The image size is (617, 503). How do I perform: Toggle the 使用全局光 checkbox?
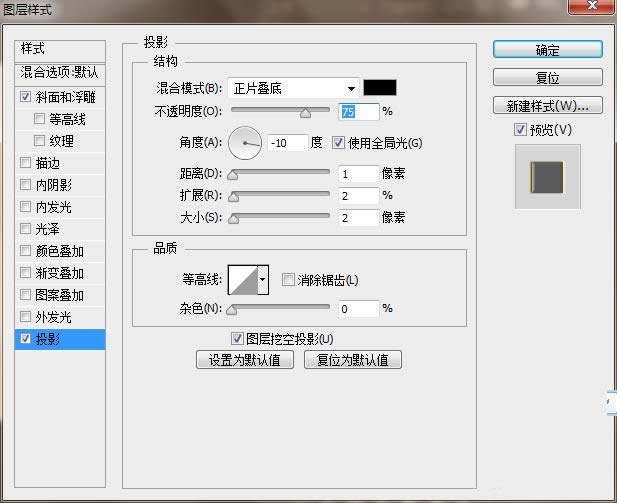(x=338, y=143)
